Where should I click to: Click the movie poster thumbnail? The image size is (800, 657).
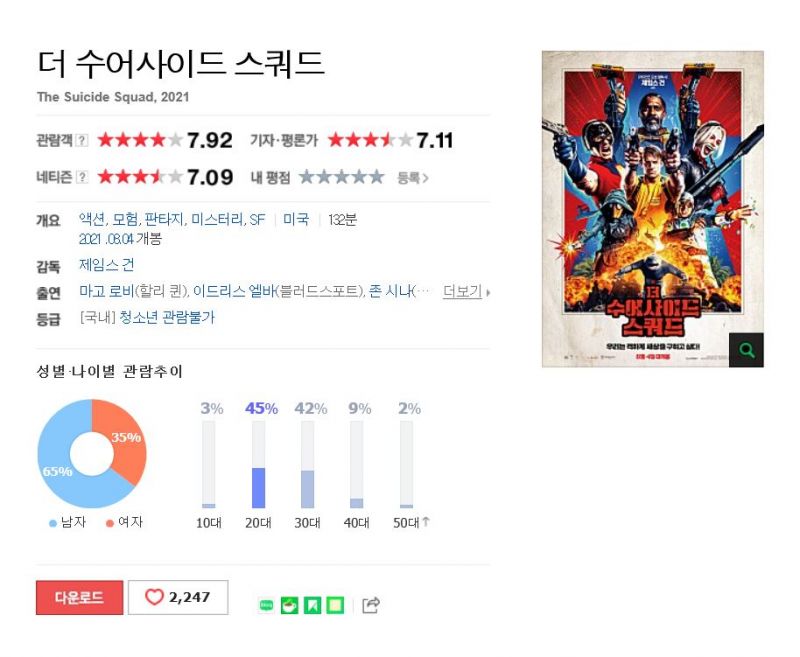pos(653,209)
